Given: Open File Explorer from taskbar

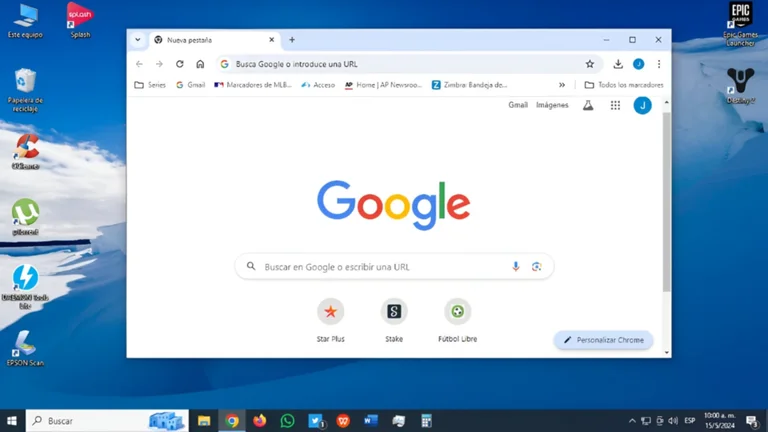Looking at the screenshot, I should coord(204,421).
